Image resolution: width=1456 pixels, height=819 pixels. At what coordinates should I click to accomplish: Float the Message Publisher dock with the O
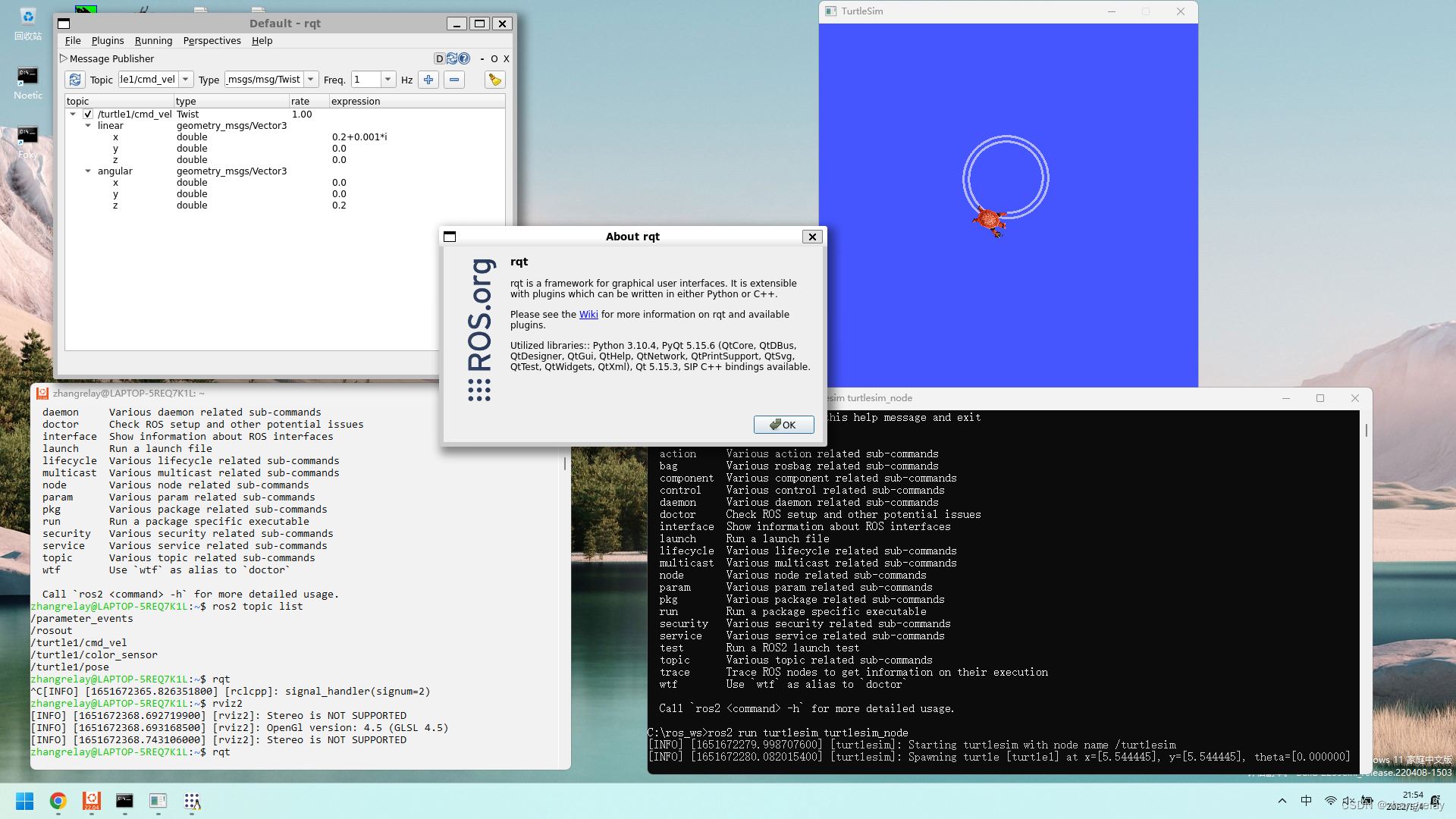point(494,59)
